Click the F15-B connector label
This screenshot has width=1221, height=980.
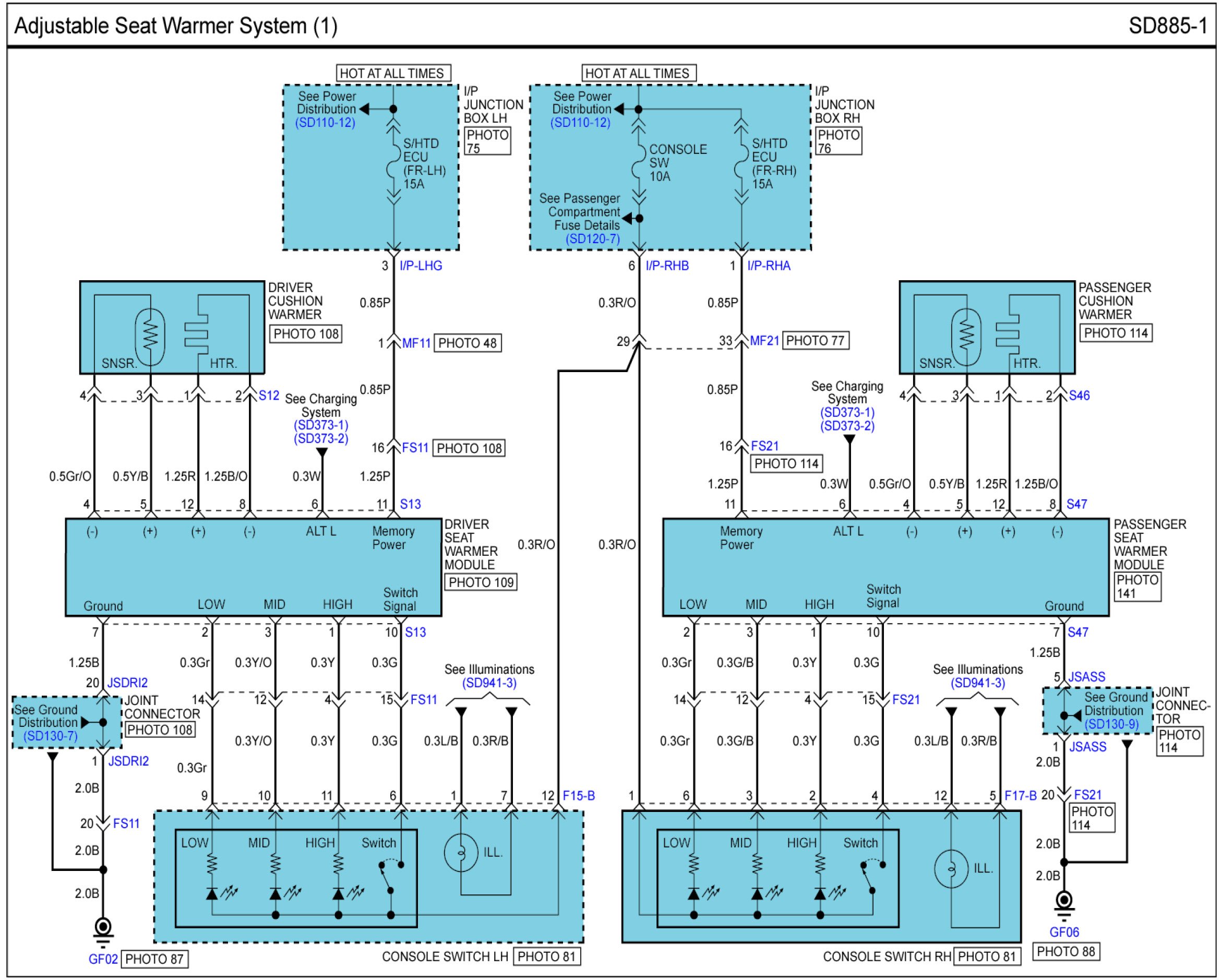(x=578, y=795)
